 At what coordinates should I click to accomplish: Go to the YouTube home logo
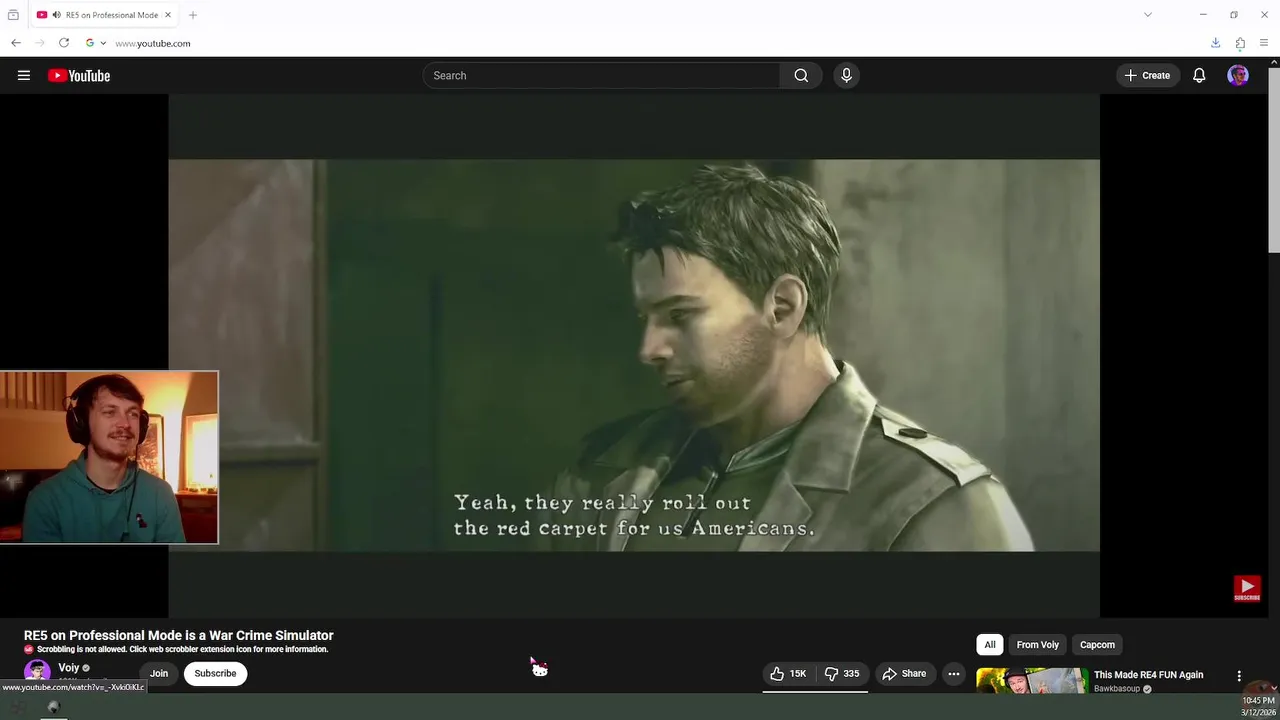tap(79, 76)
